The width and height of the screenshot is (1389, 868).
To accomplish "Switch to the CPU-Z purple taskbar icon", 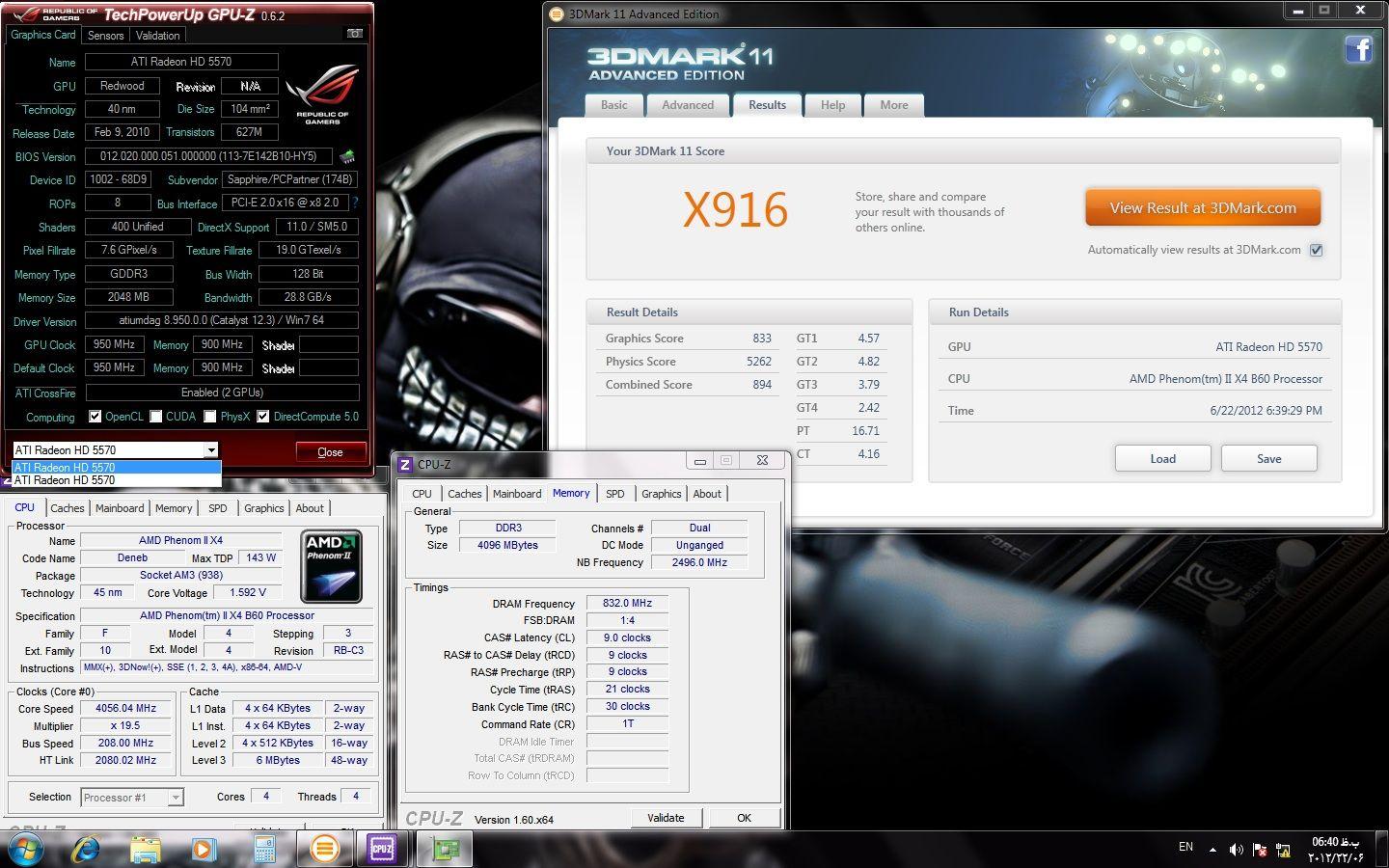I will coord(382,850).
